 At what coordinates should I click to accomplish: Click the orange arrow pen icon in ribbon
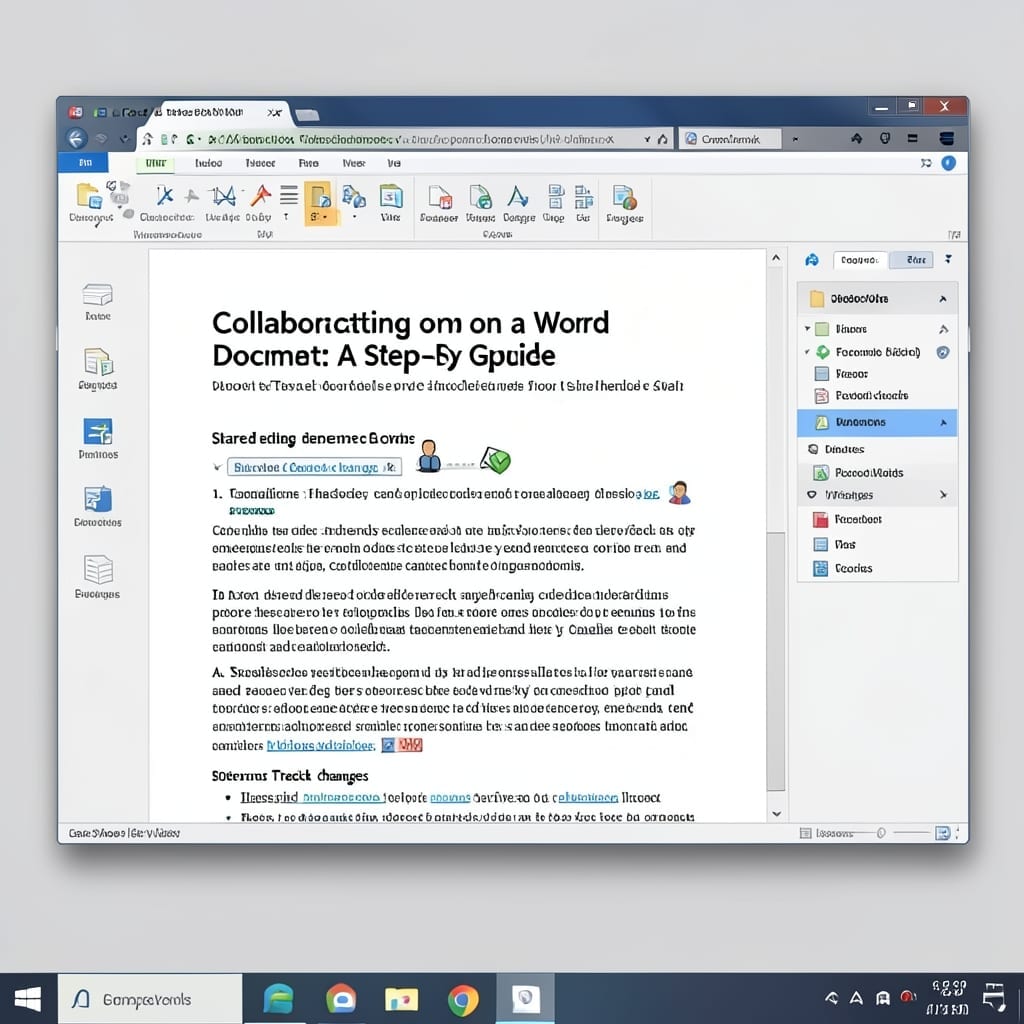[261, 195]
